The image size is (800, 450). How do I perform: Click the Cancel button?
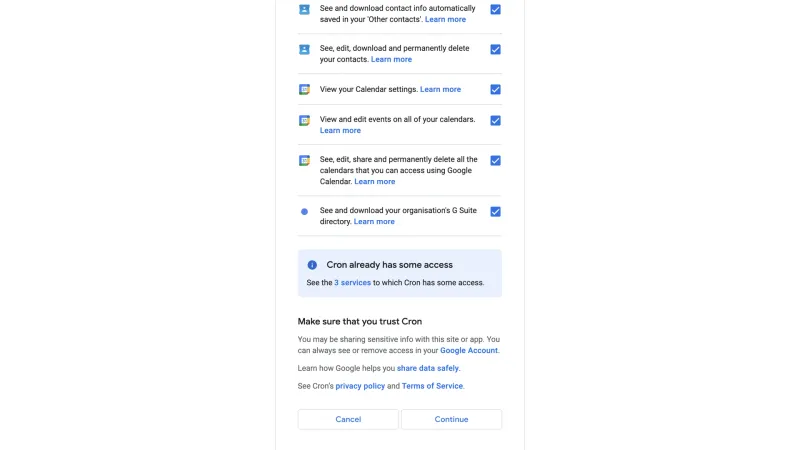[x=348, y=419]
